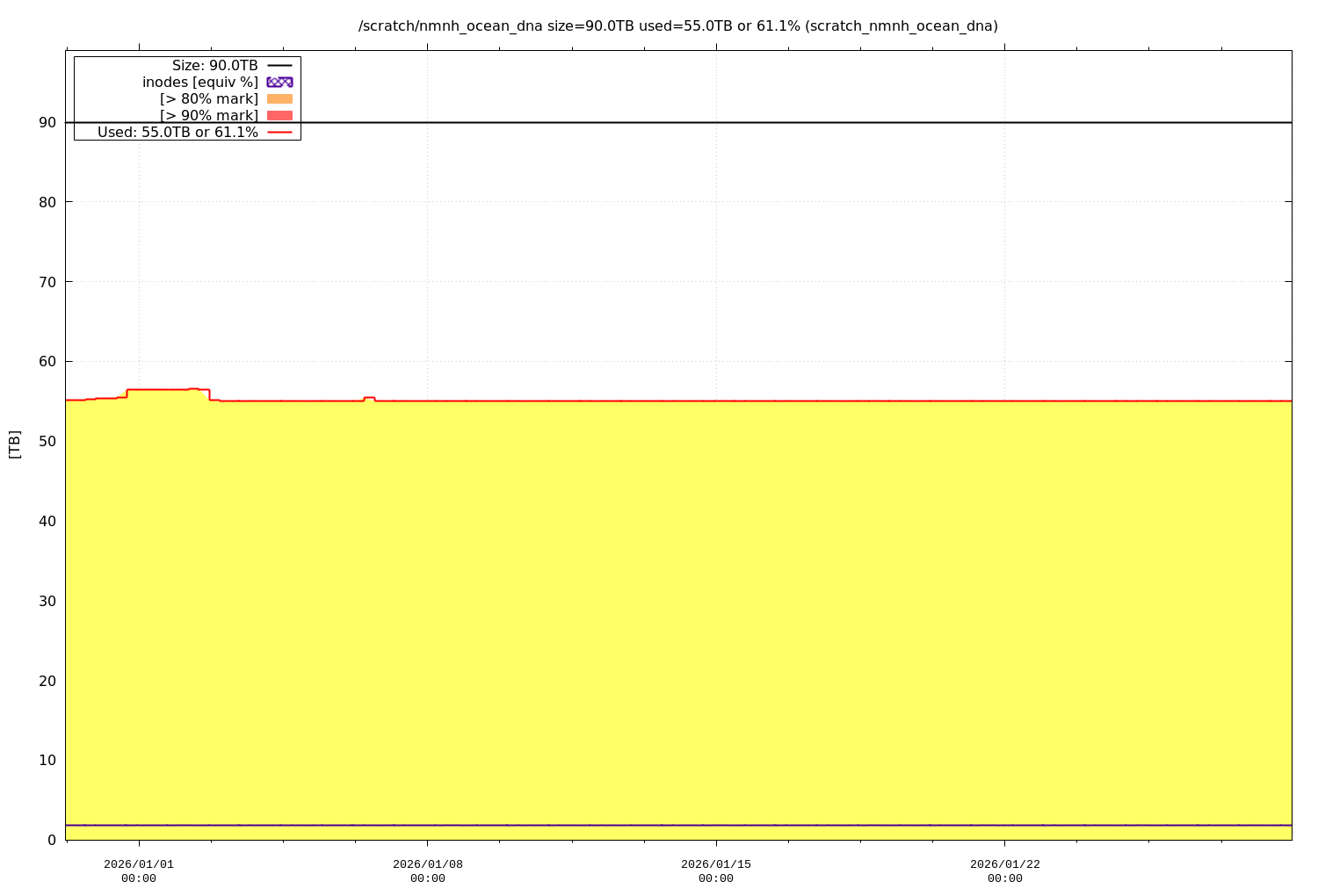Select the black Size line legend sample
This screenshot has height=896, width=1318.
279,66
